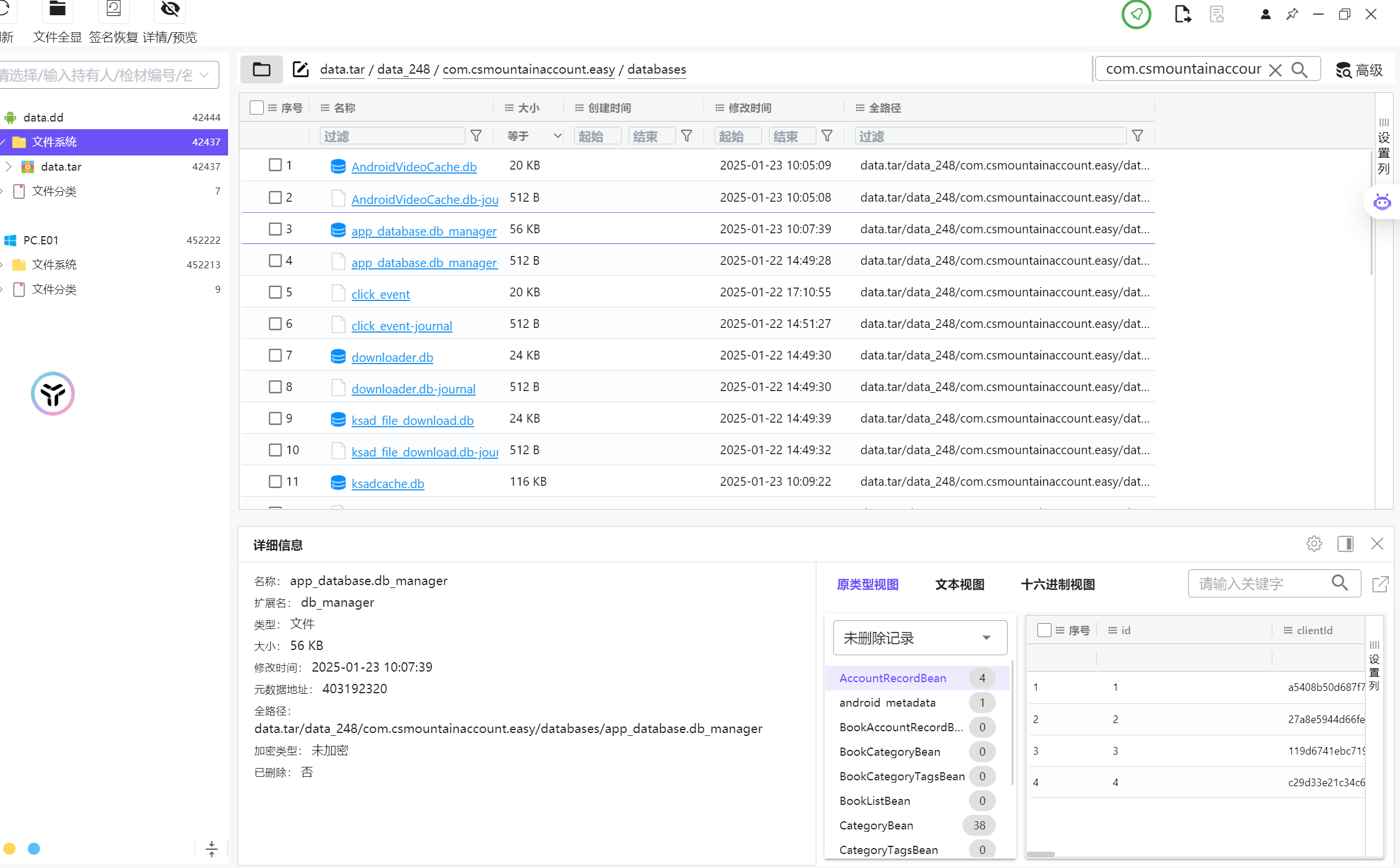
Task: Click the edit path pencil icon
Action: tap(301, 70)
